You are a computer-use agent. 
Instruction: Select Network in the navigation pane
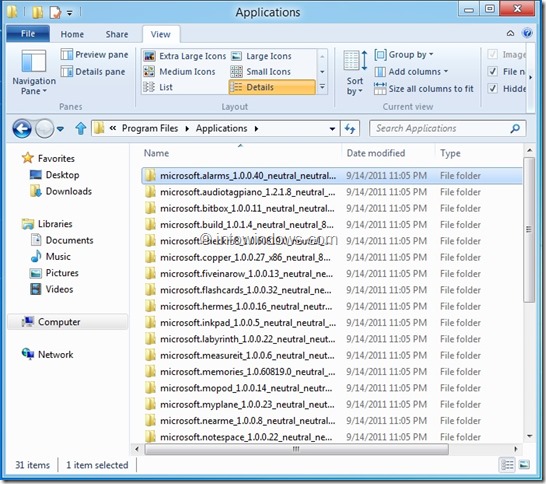tap(48, 354)
